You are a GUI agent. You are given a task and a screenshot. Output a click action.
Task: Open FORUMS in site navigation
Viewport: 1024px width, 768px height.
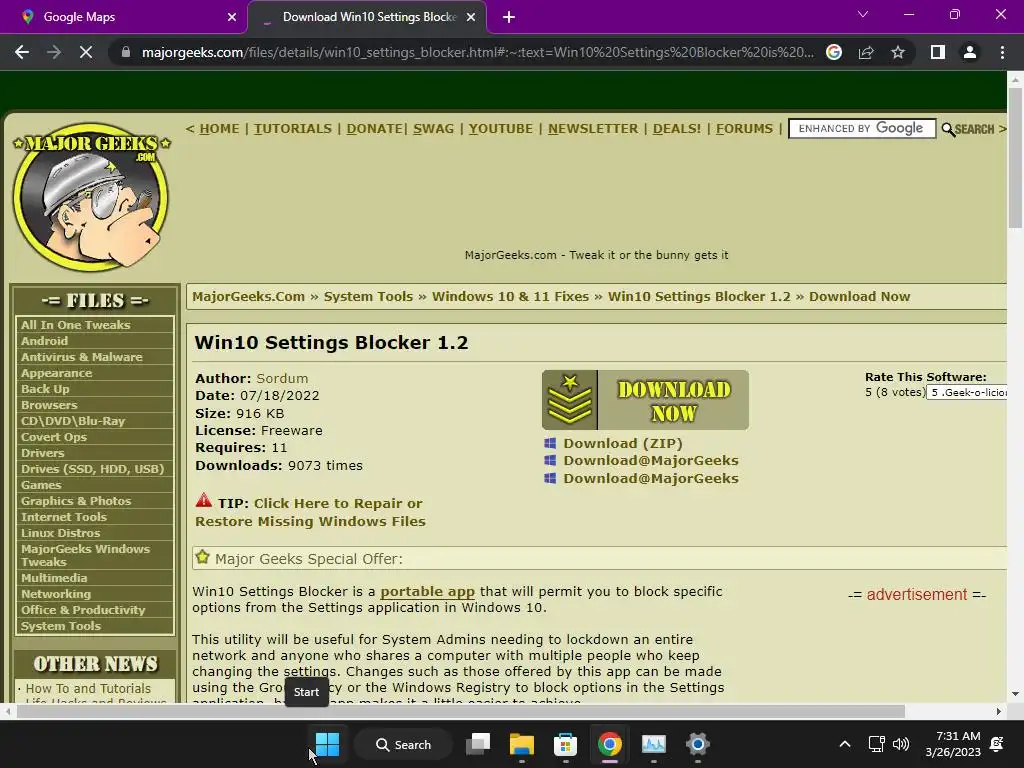click(744, 129)
